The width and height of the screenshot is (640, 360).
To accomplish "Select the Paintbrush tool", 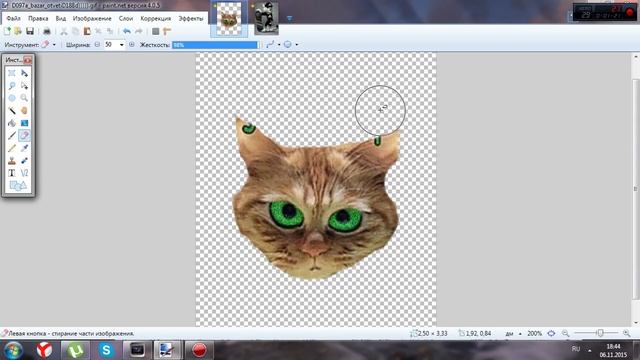I will click(12, 136).
